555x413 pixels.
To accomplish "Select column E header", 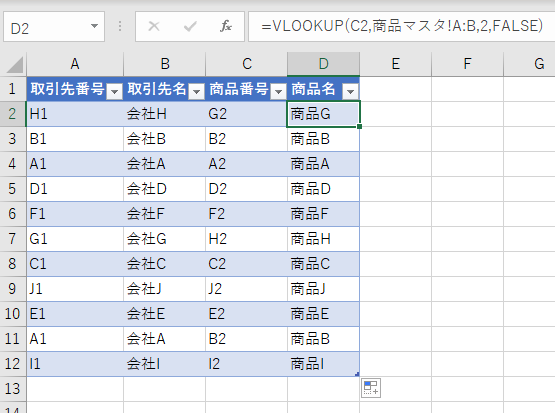I will coord(396,64).
